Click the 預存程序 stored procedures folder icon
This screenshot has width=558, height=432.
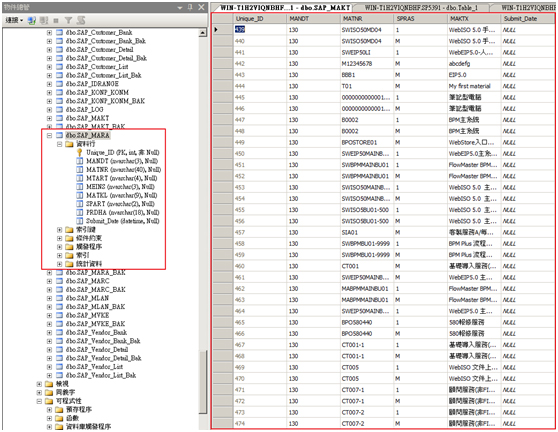59,410
